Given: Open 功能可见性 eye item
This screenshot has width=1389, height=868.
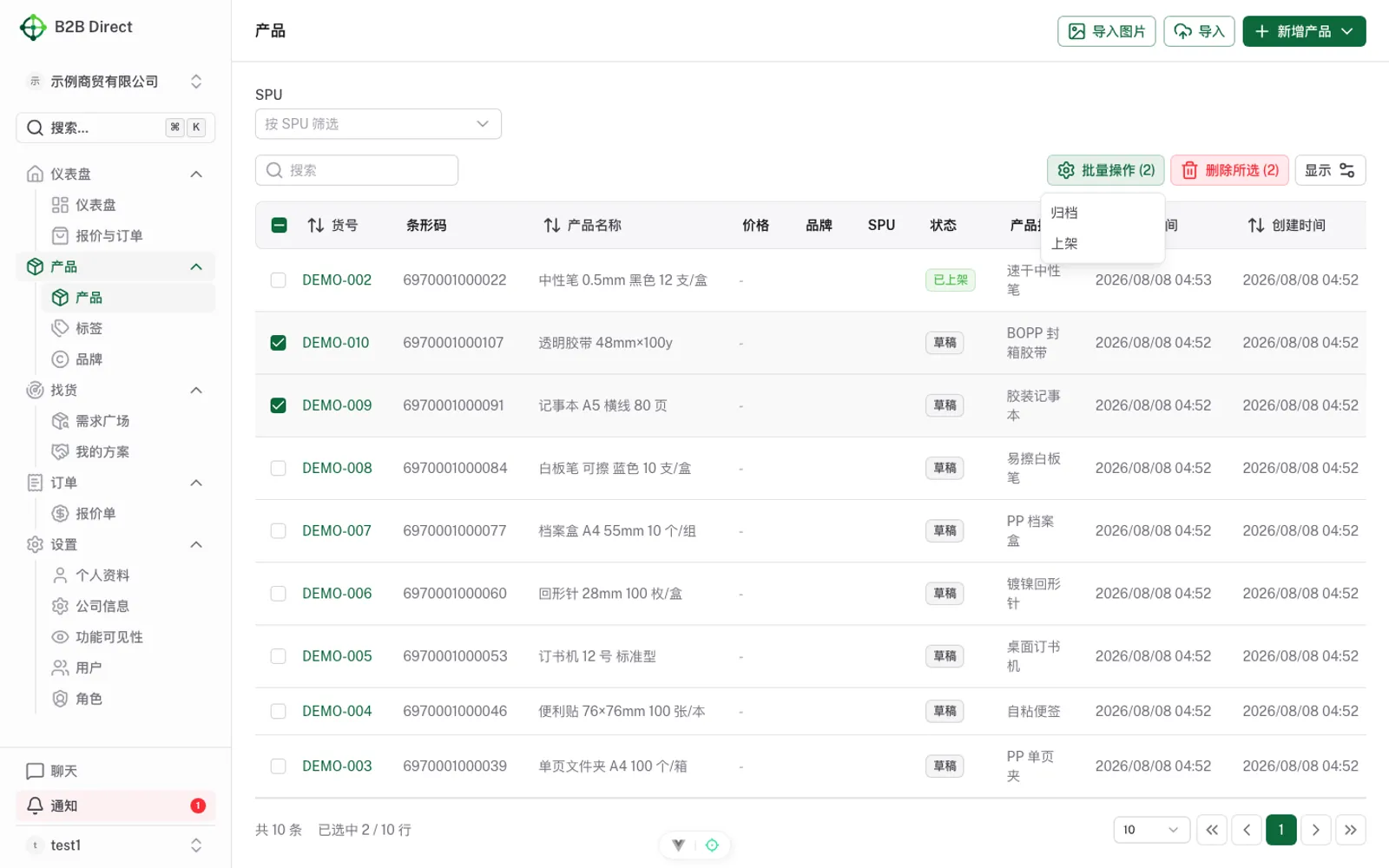Looking at the screenshot, I should tap(128, 636).
